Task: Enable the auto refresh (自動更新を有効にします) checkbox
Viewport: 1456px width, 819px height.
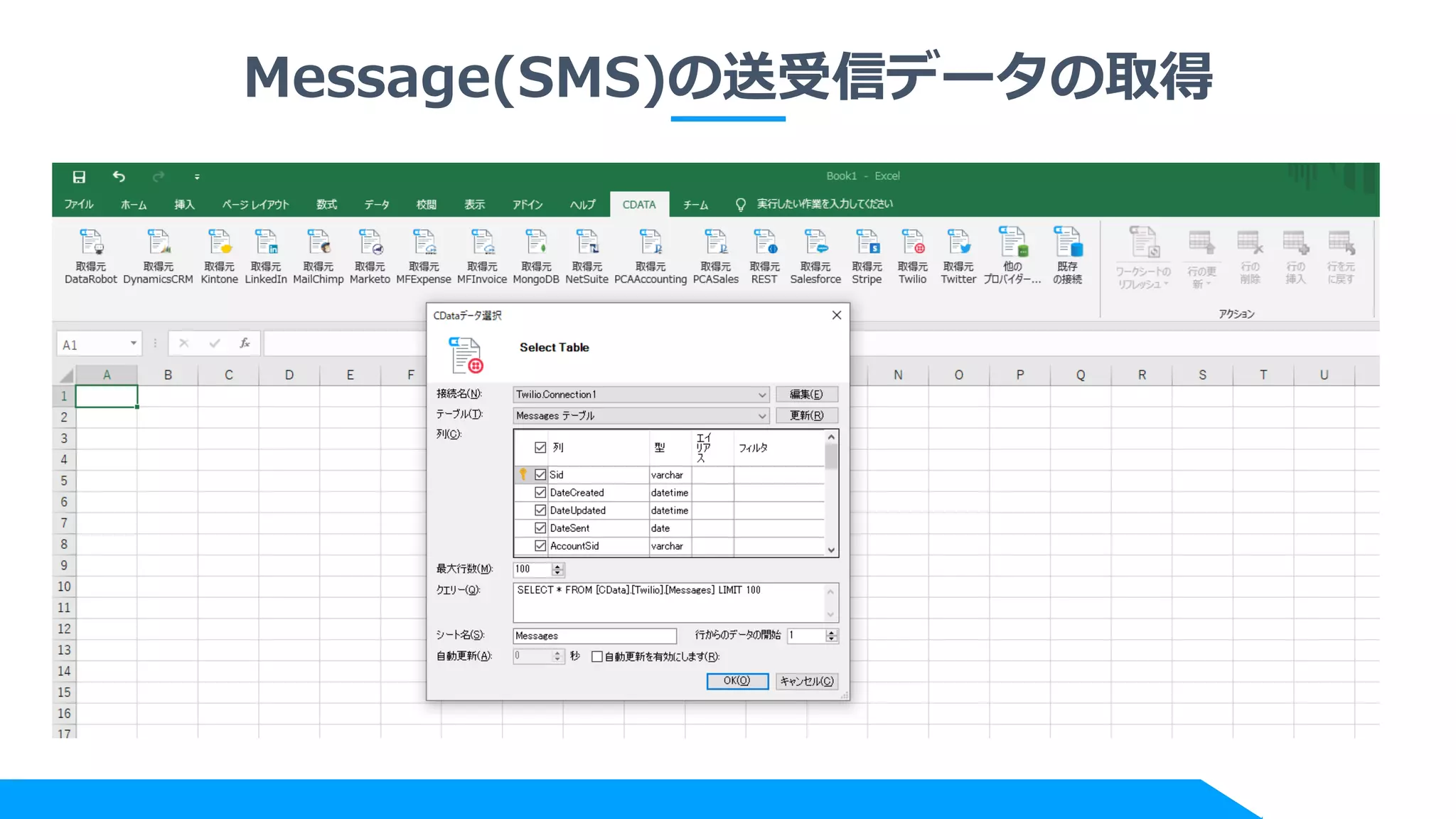Action: click(x=597, y=656)
